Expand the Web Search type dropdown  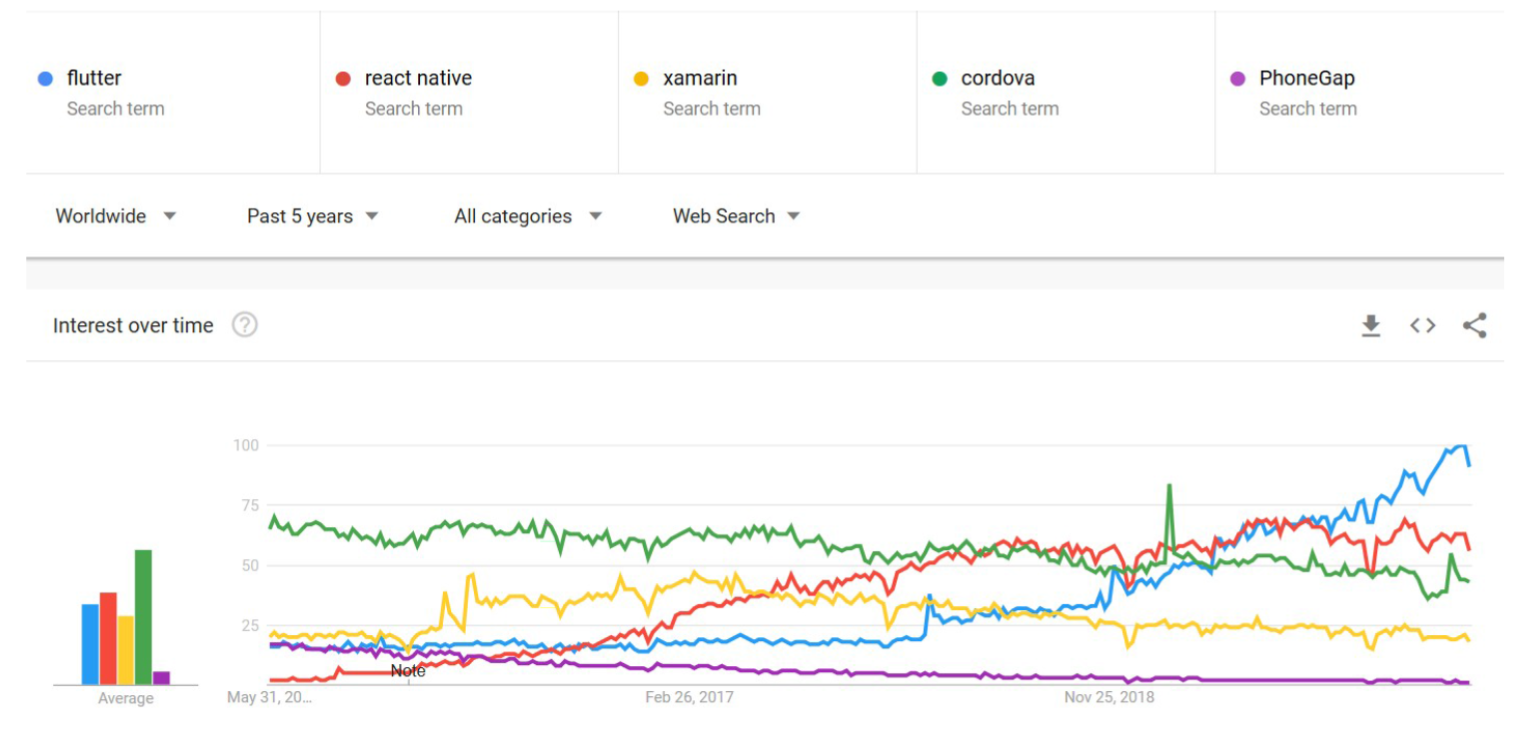(x=737, y=216)
